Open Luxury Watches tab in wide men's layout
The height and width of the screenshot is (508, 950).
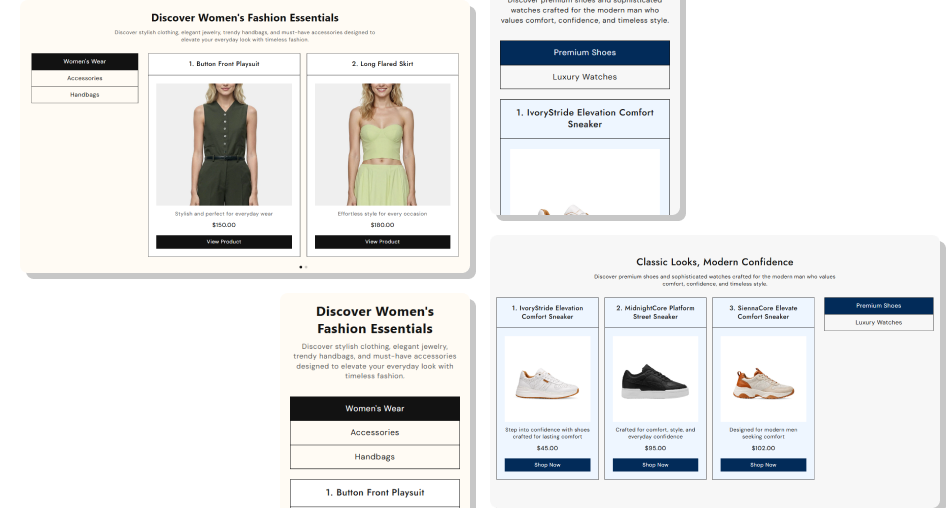(x=879, y=323)
